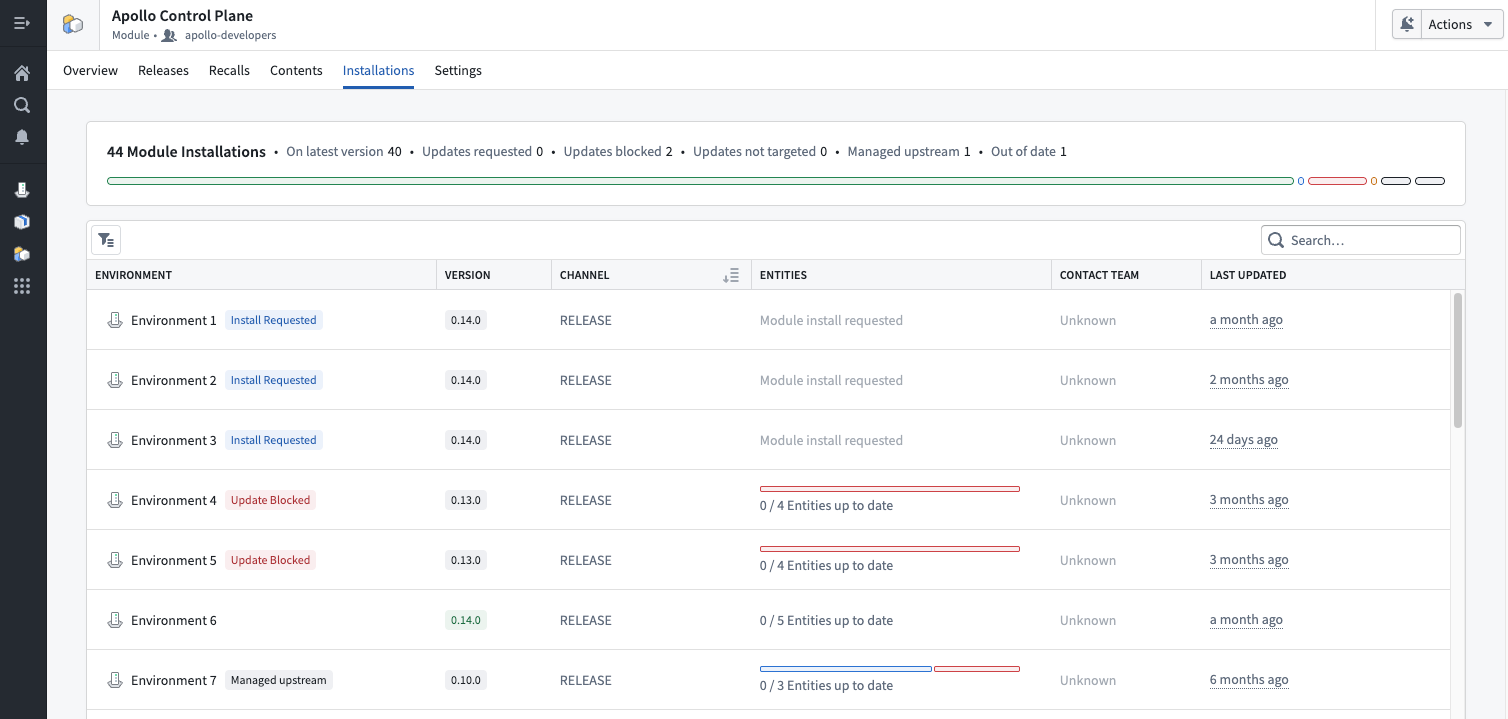This screenshot has width=1508, height=719.
Task: Open the Modules icon in the sidebar
Action: [22, 254]
